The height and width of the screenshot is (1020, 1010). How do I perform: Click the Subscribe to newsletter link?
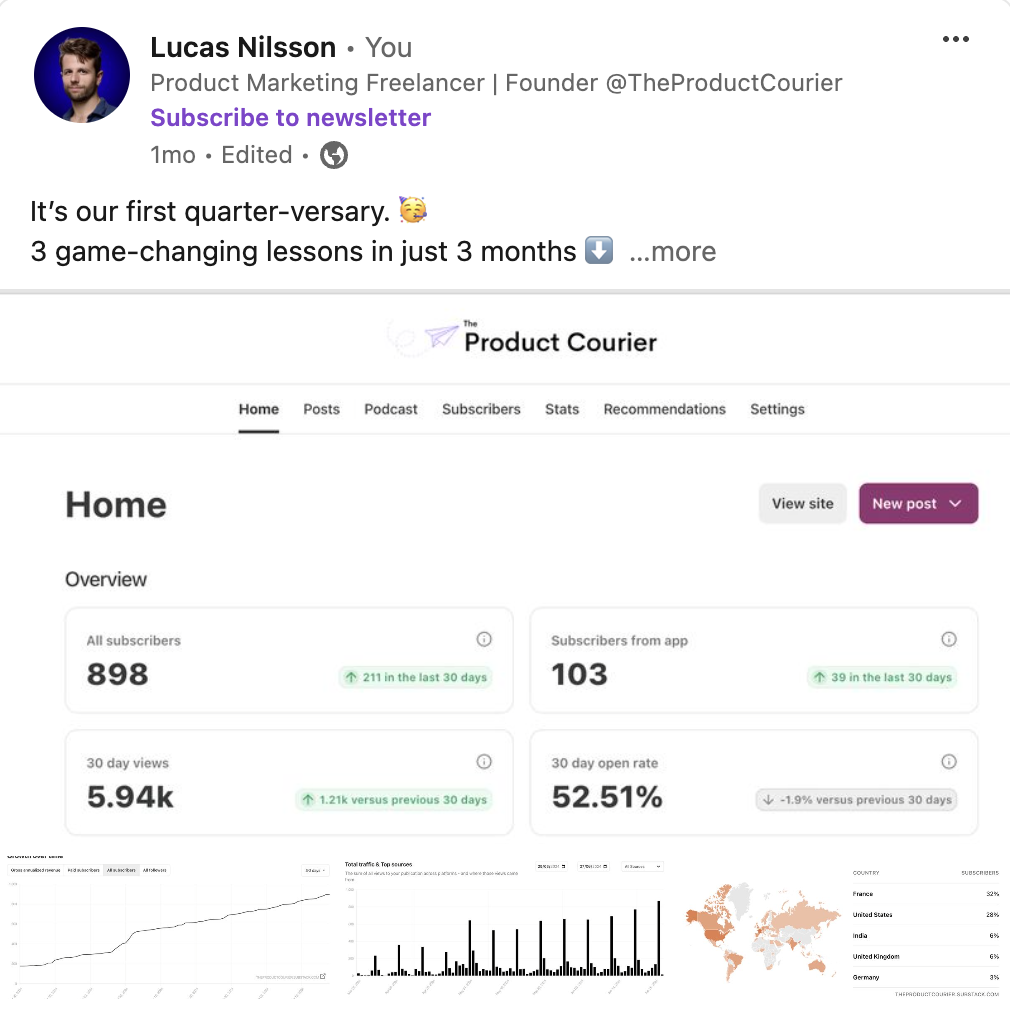click(x=290, y=117)
